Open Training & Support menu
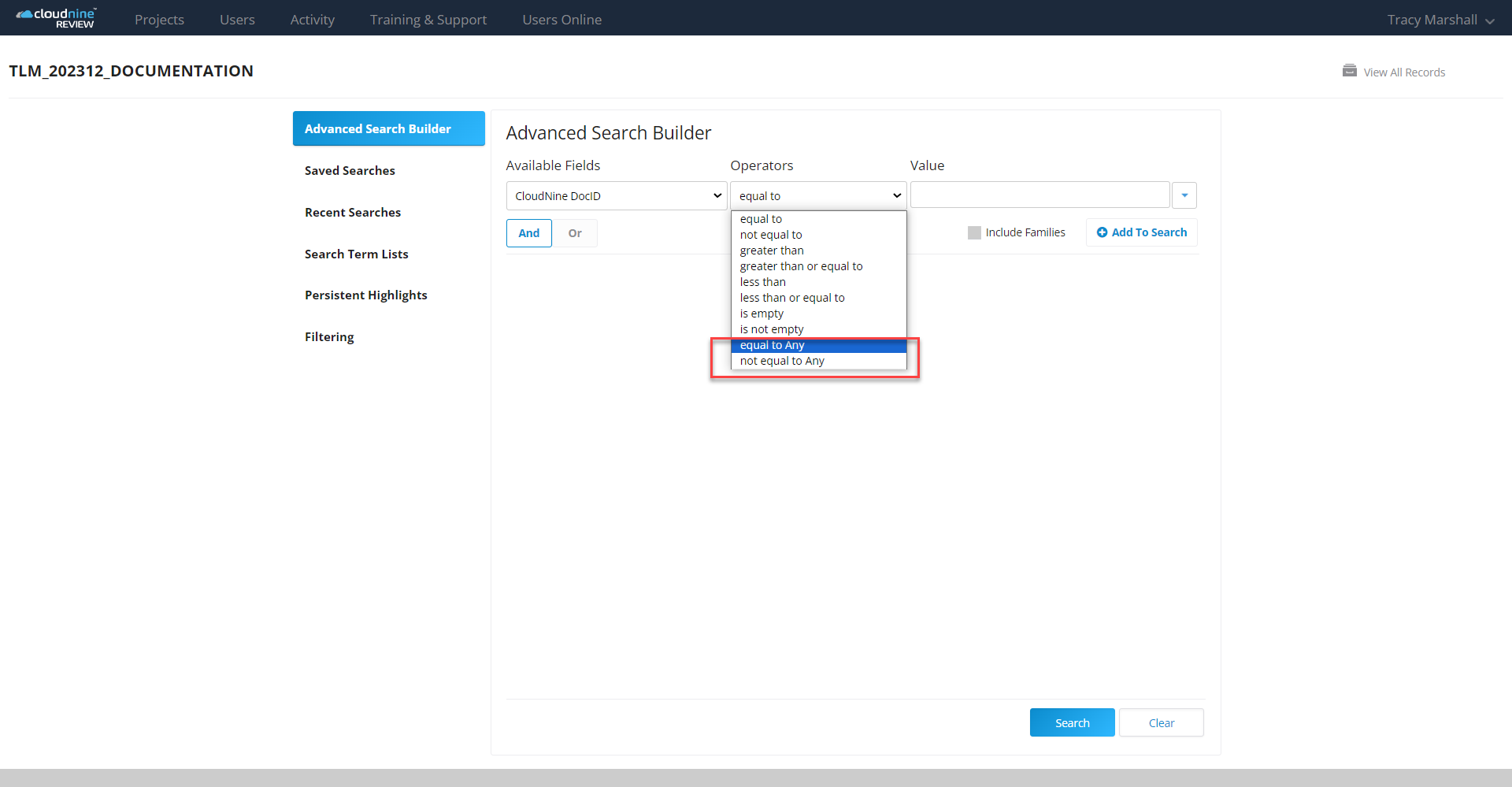This screenshot has width=1512, height=787. pyautogui.click(x=428, y=20)
